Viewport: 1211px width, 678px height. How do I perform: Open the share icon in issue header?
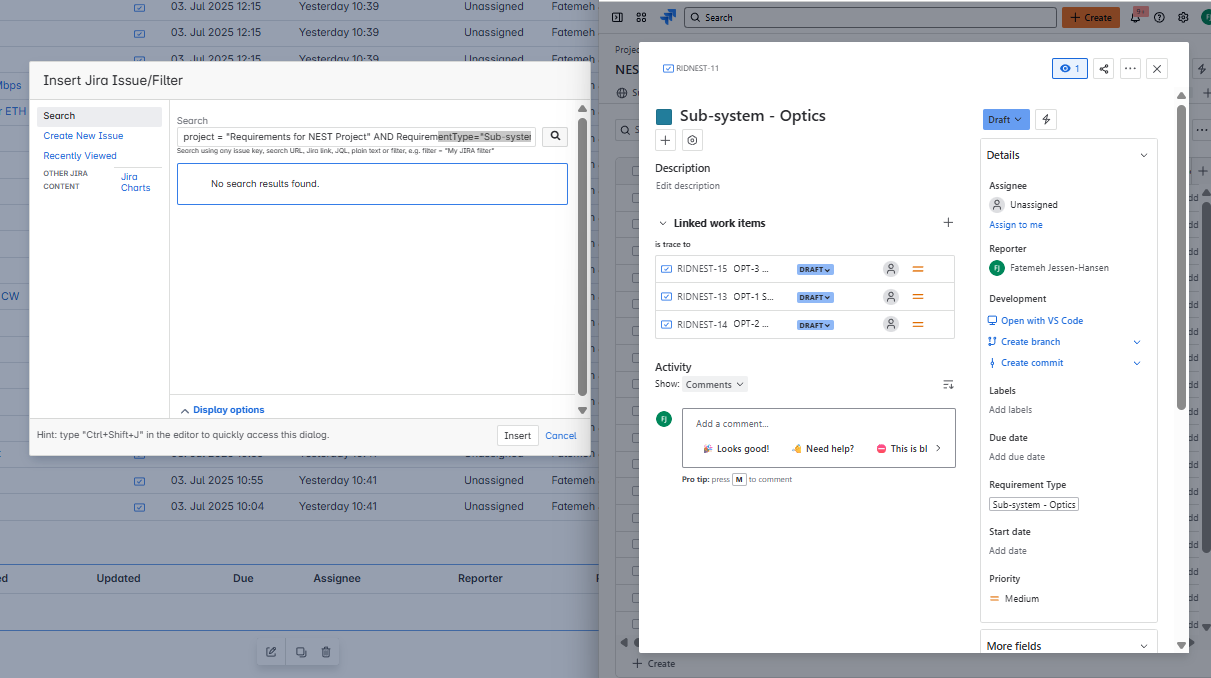click(1104, 69)
